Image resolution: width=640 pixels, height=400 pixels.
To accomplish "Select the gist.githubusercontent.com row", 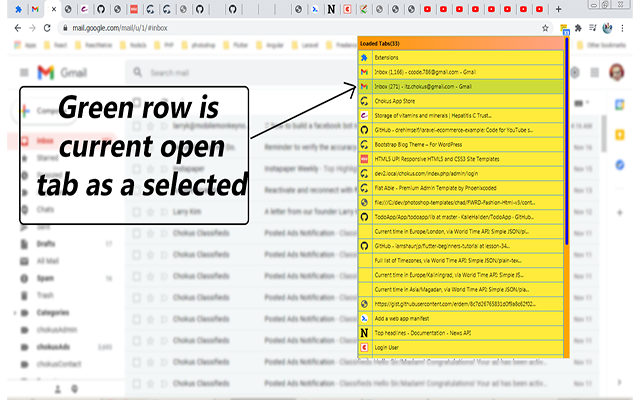I will pos(461,304).
